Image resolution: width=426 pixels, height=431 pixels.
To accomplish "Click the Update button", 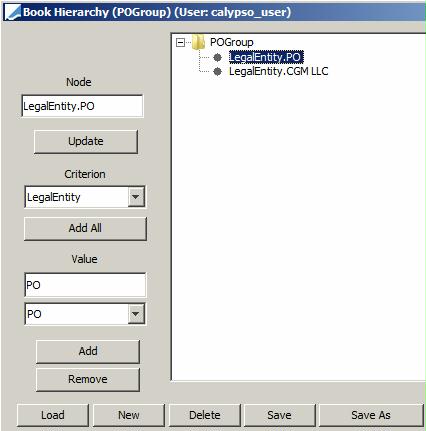I will [86, 141].
